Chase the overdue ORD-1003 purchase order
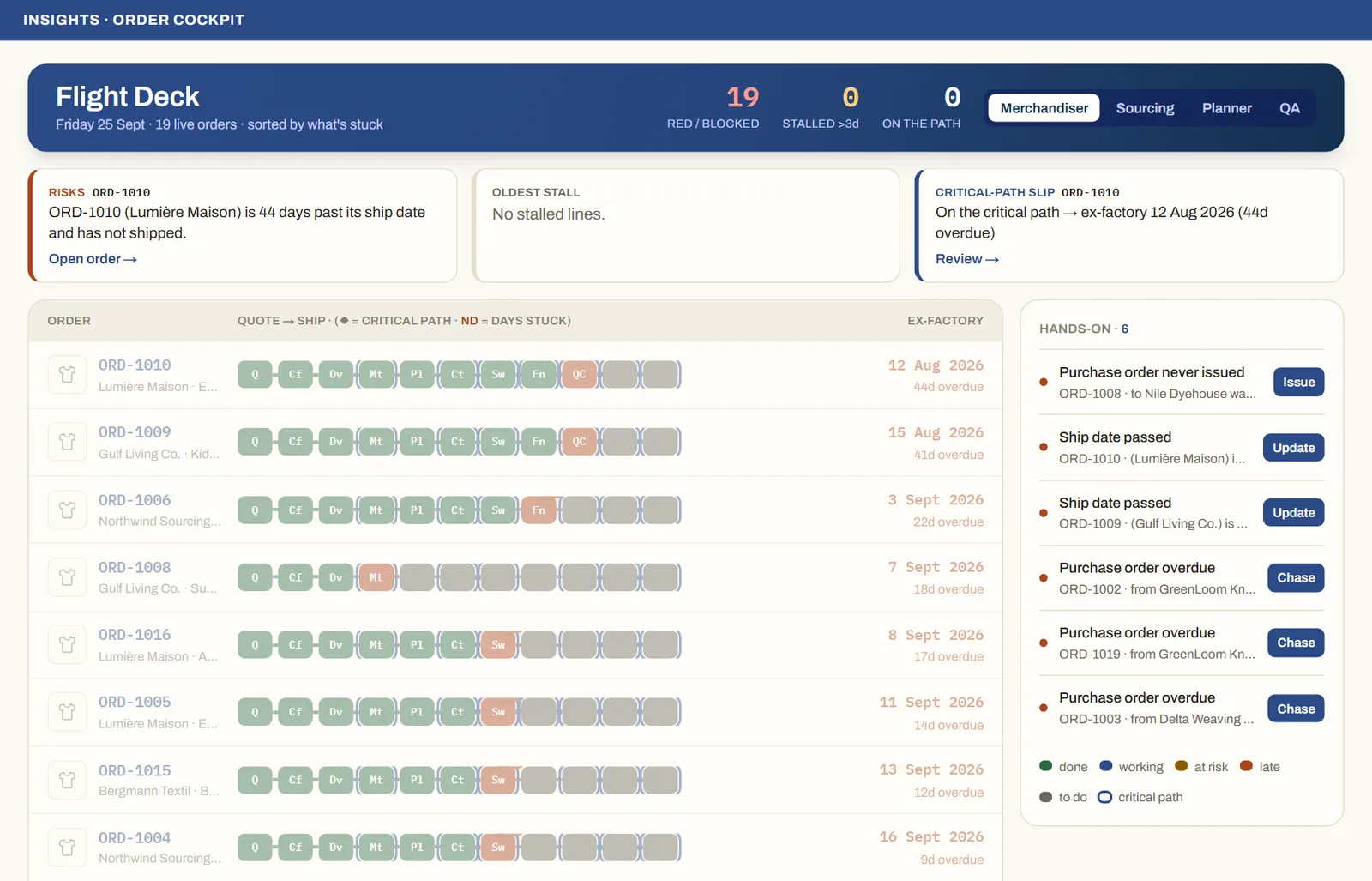 (x=1296, y=709)
